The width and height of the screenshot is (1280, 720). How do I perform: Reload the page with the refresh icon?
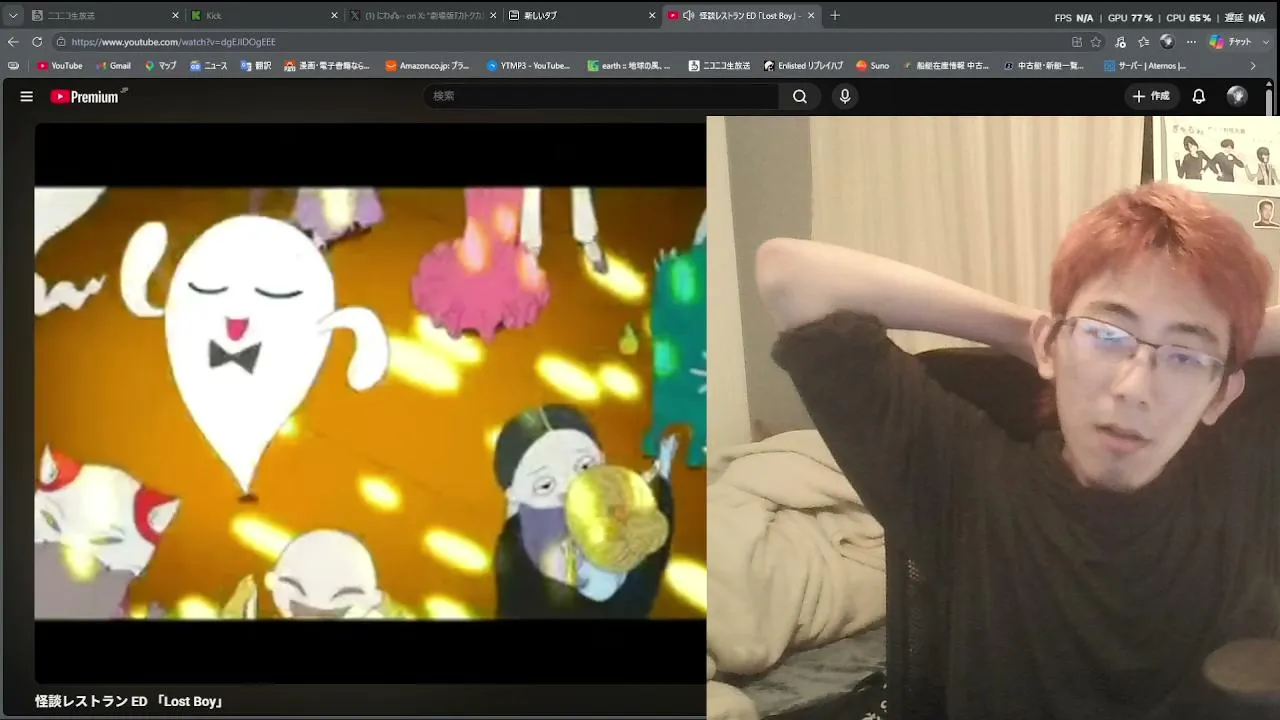click(37, 42)
